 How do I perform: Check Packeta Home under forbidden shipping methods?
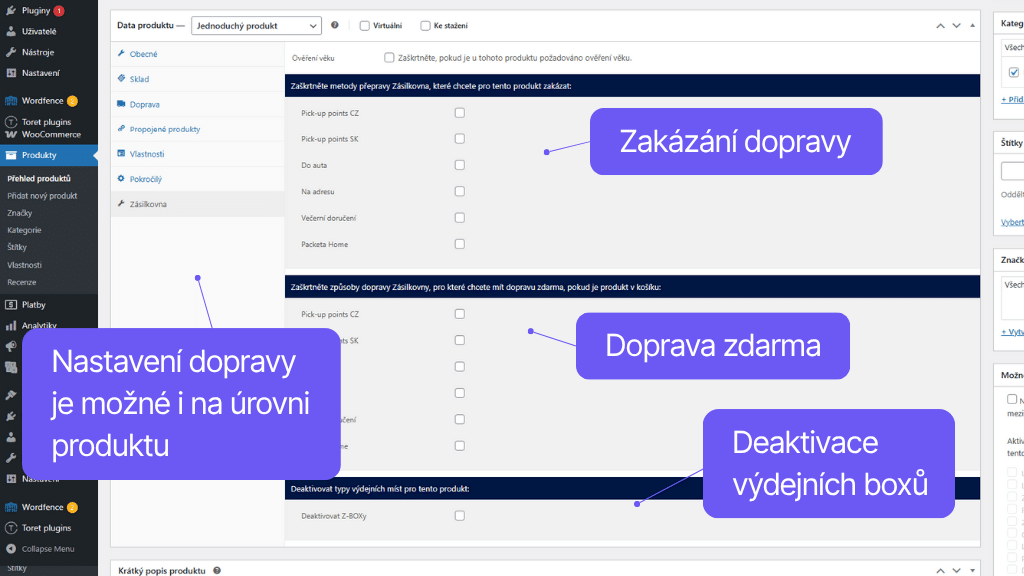pos(460,244)
